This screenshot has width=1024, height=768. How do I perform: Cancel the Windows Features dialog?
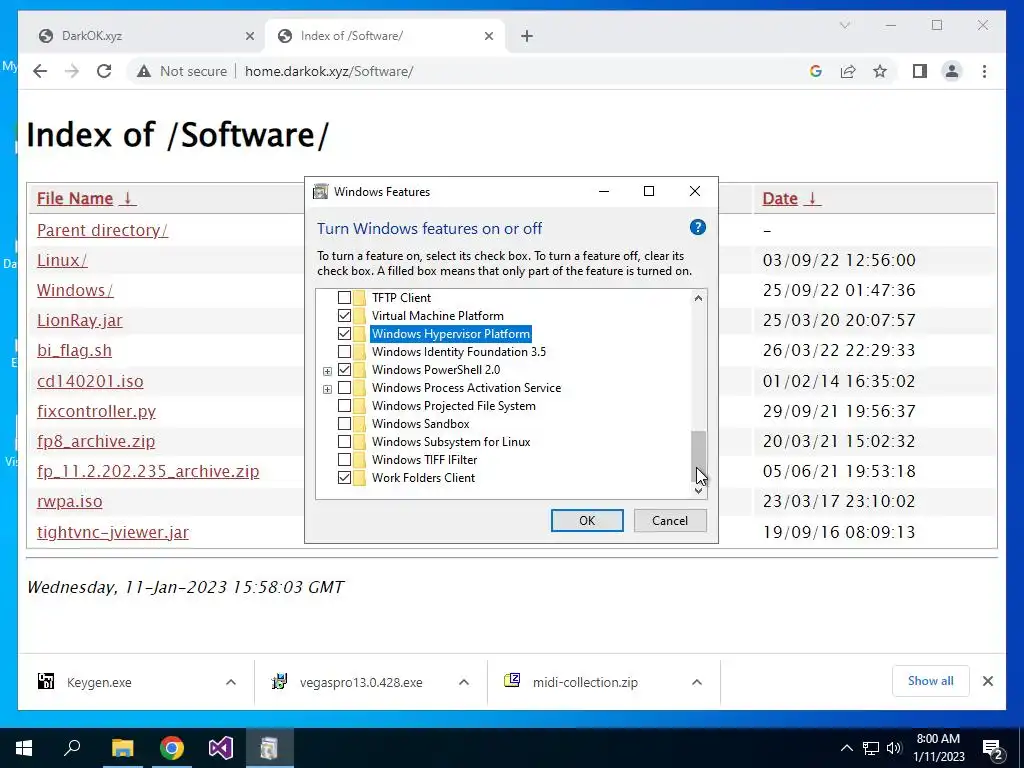(670, 520)
